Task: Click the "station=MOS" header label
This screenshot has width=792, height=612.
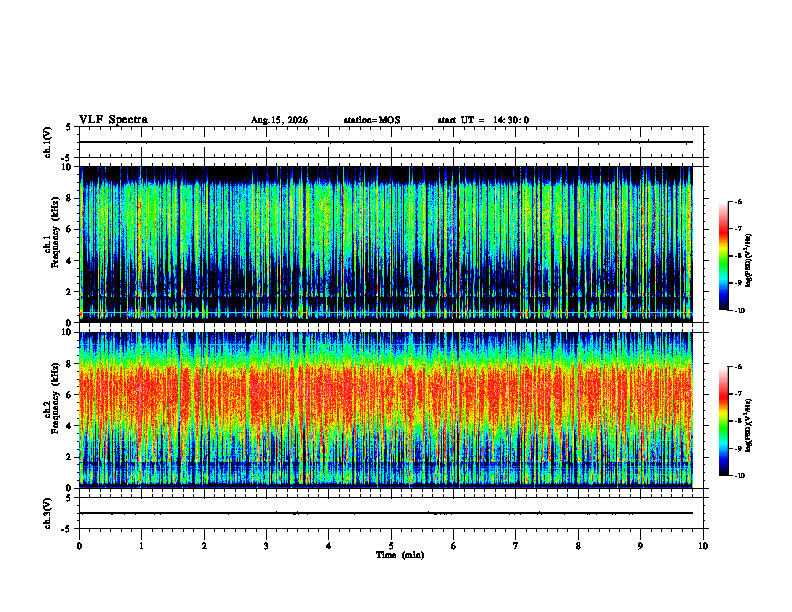Action: [x=372, y=120]
